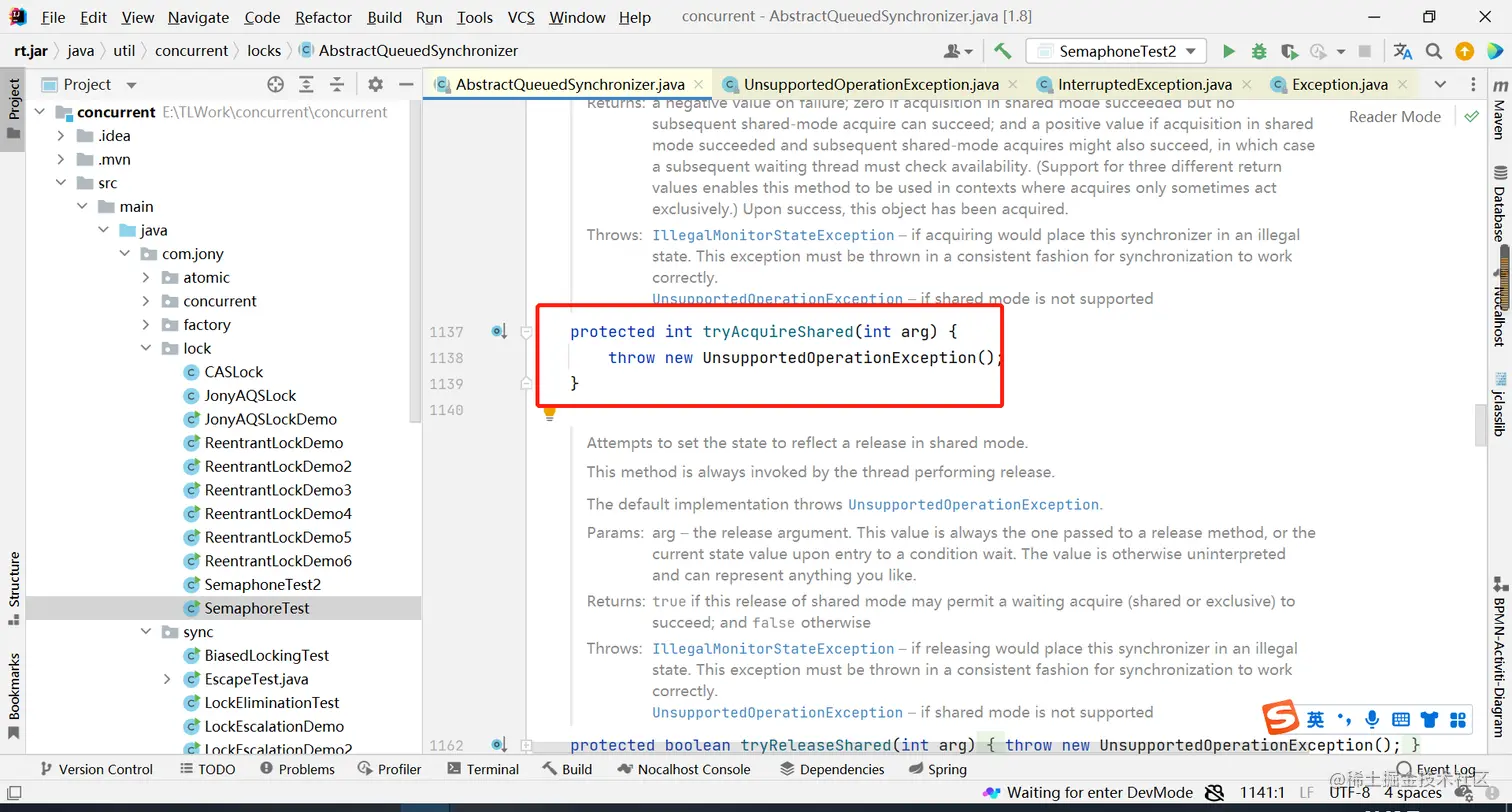Toggle Reader Mode in the editor
Viewport: 1512px width, 812px height.
(1395, 117)
